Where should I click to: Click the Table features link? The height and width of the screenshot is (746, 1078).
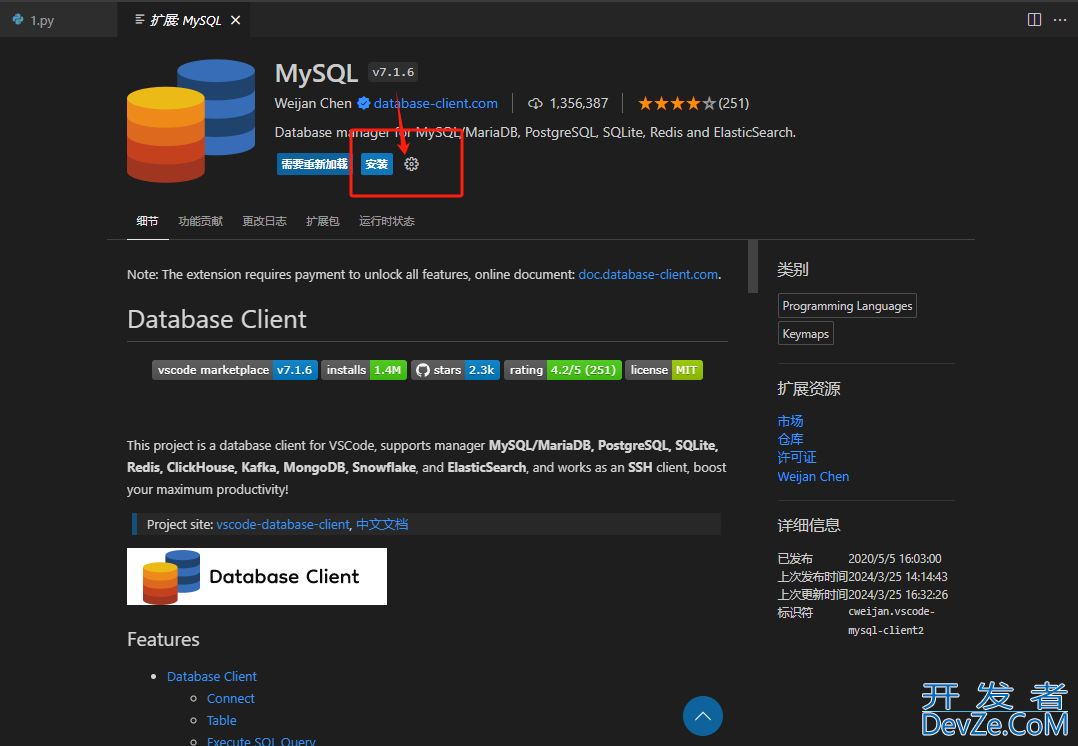pyautogui.click(x=221, y=721)
